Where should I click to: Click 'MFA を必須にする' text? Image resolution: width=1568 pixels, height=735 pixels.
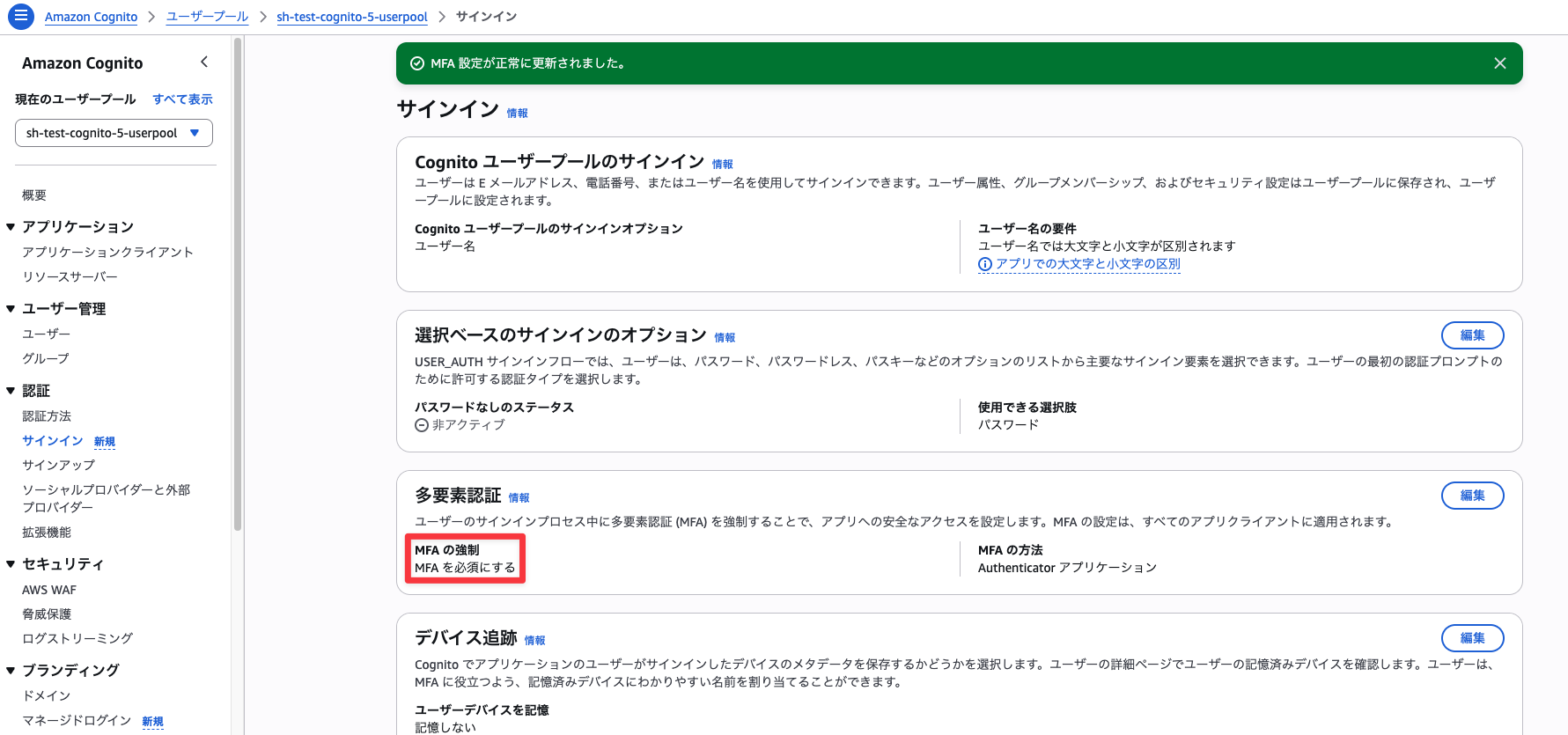465,569
